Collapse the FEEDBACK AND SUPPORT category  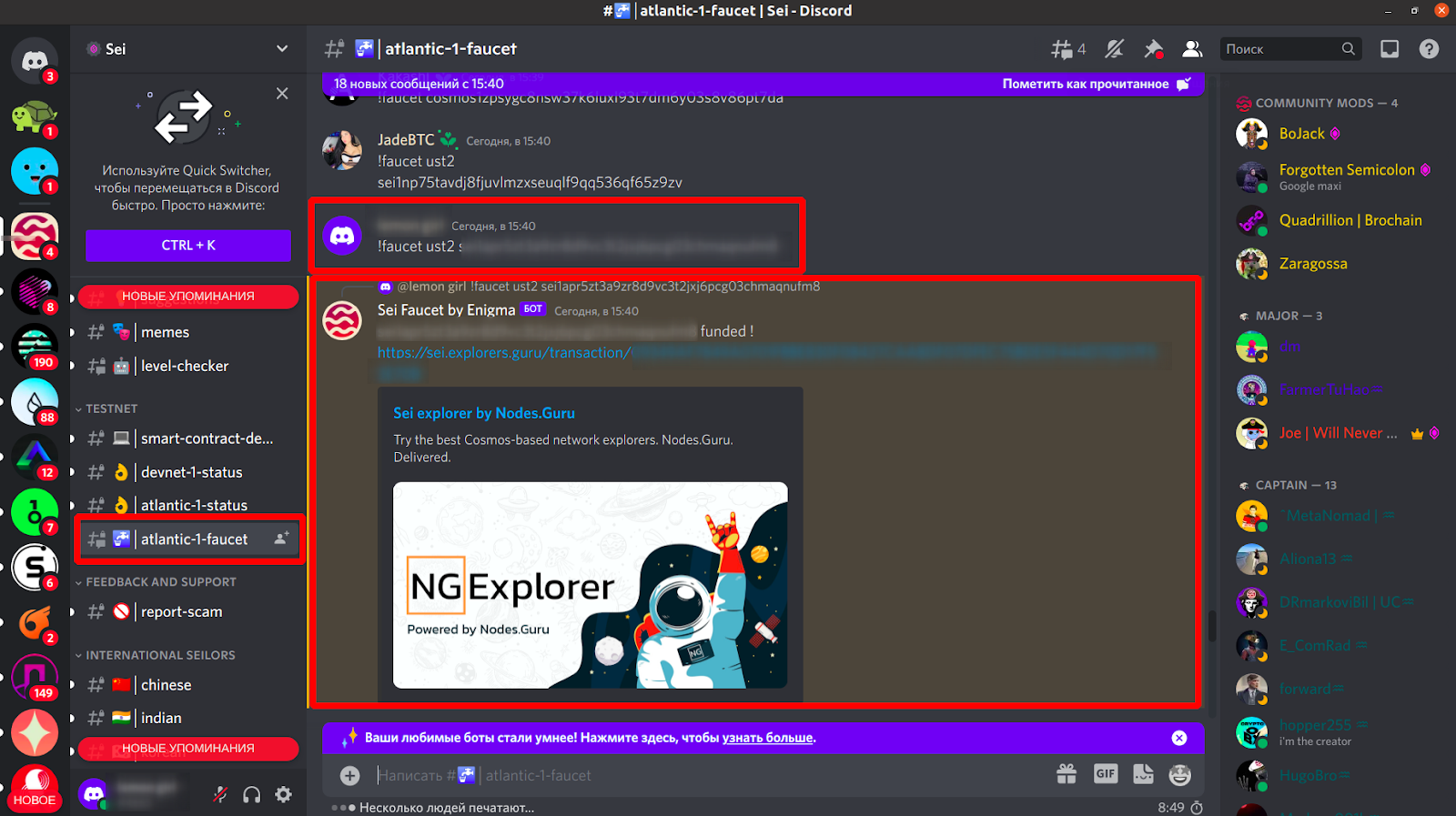pos(160,581)
